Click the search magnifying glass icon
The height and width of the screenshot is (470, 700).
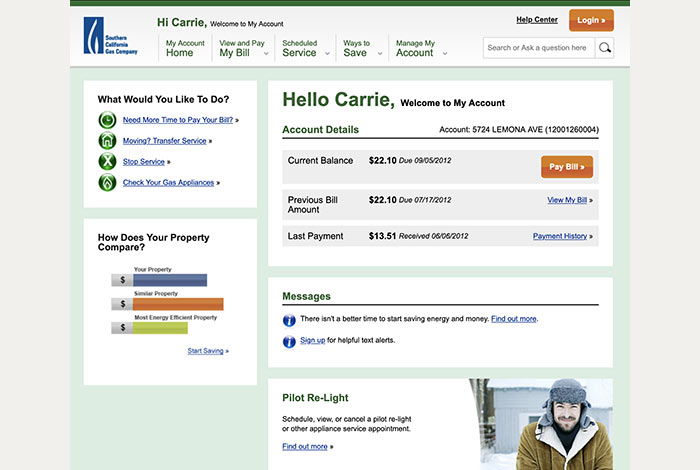(604, 48)
